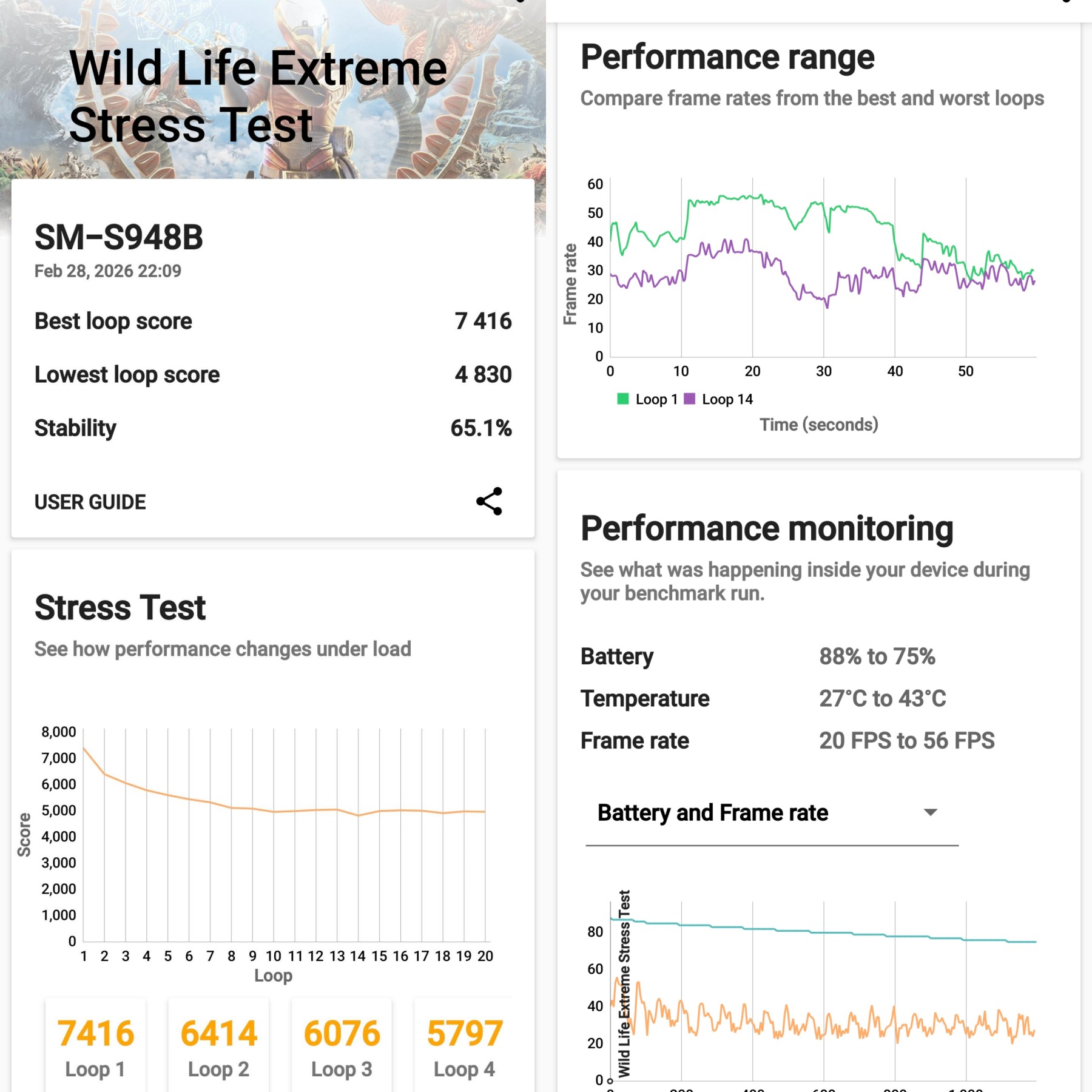Click the Stress Test score line chart

coord(284,837)
